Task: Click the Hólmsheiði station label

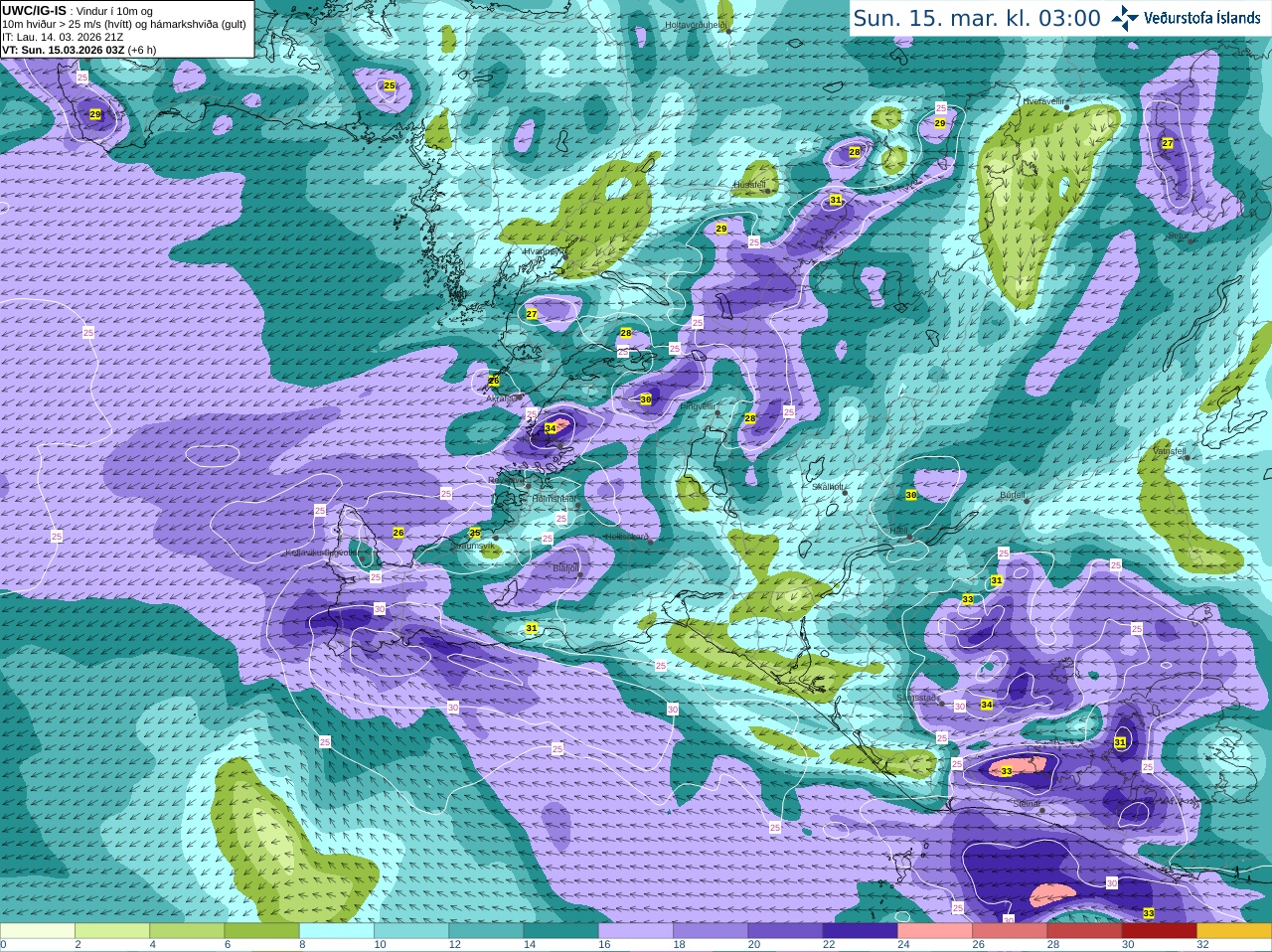Action: tap(555, 499)
